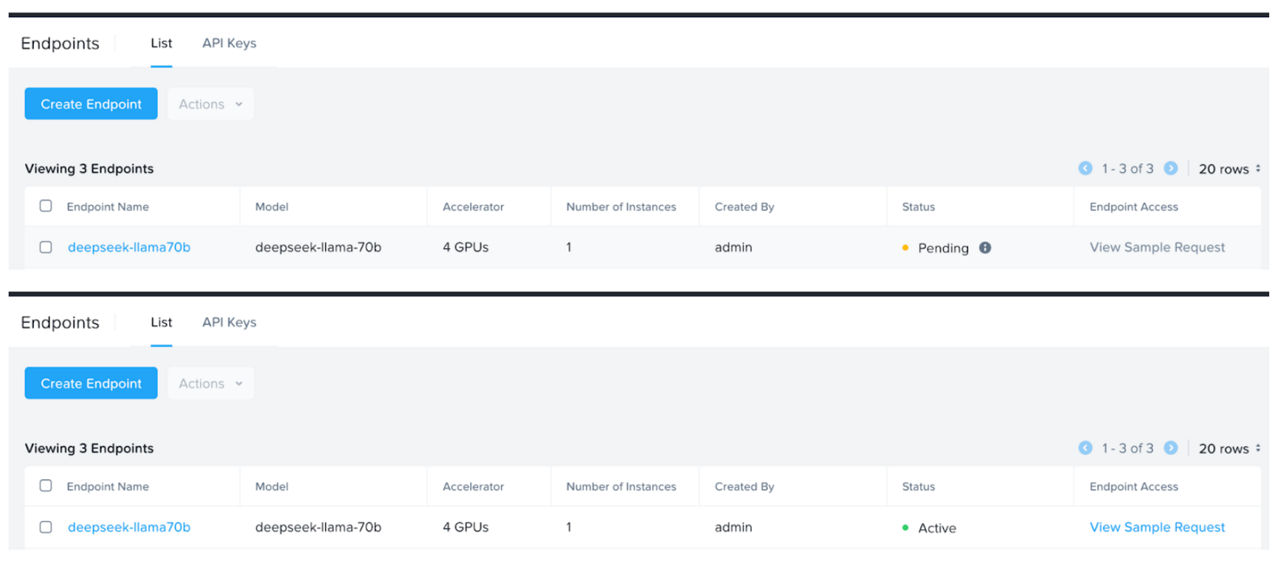Toggle select-all checkbox in the Active panel's table header
The image size is (1280, 563).
[46, 486]
